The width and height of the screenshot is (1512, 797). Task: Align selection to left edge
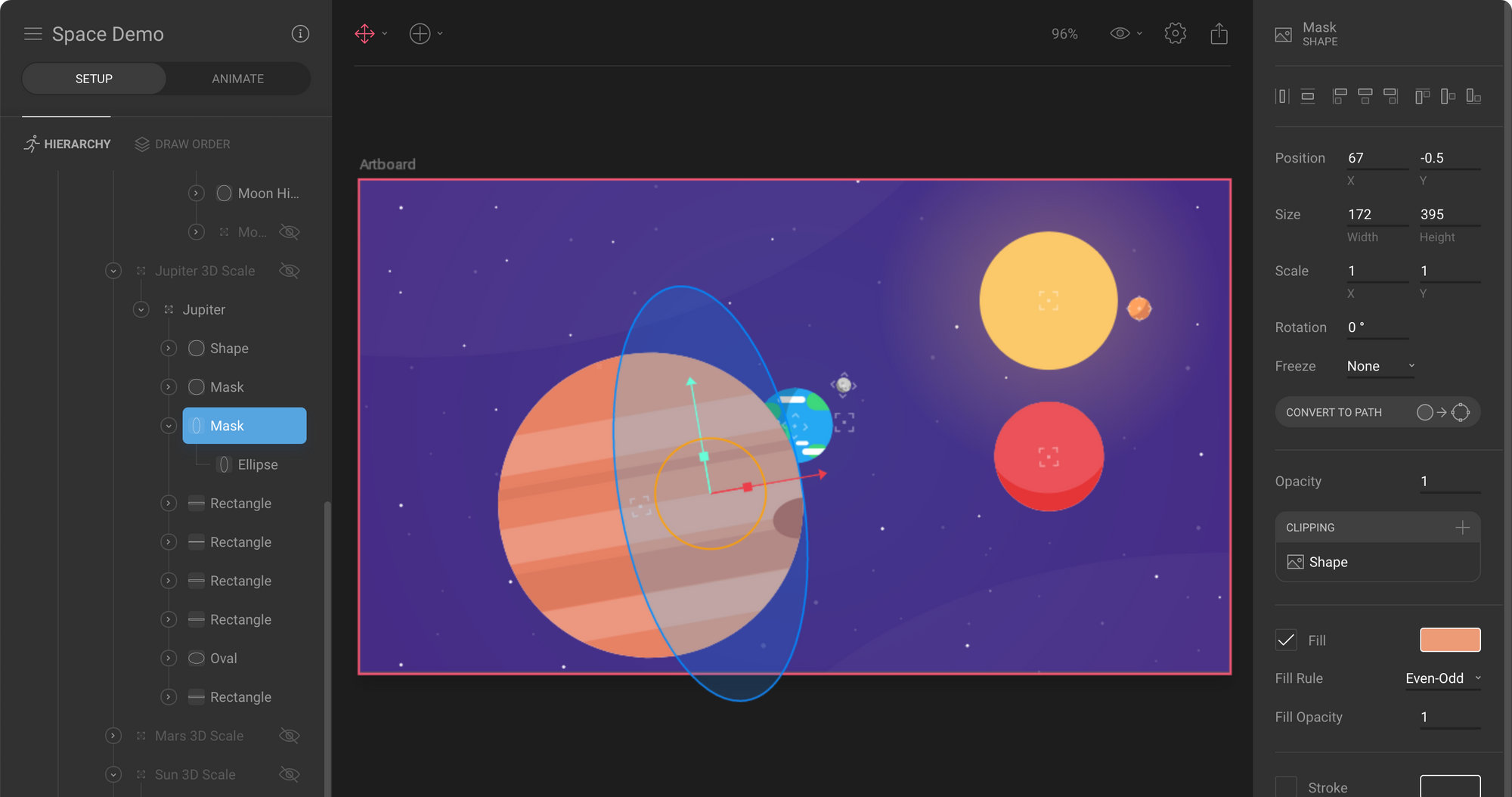[x=1340, y=96]
